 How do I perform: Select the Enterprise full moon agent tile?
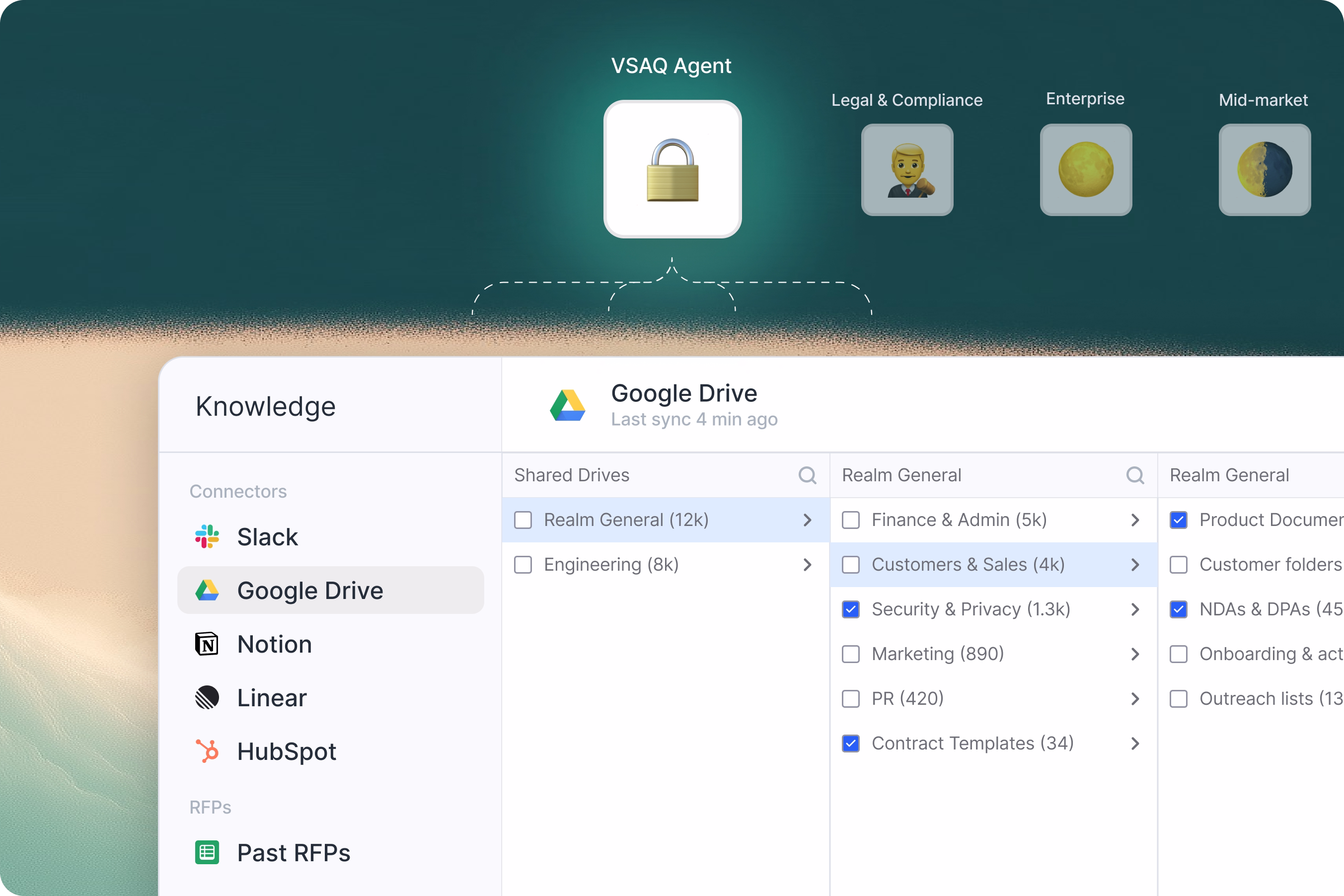click(1086, 170)
